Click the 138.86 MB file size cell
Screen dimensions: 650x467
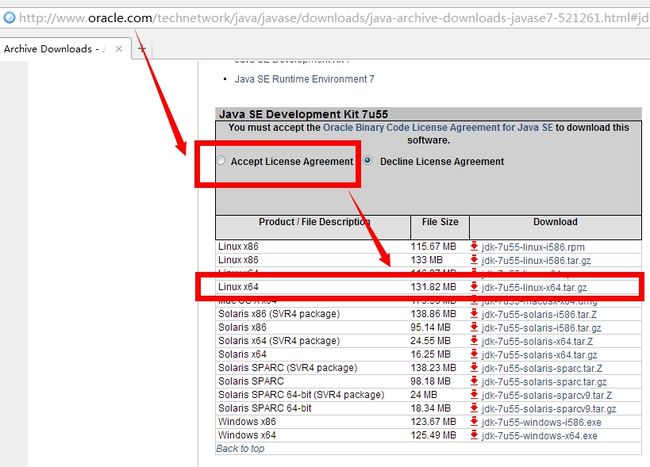(x=433, y=314)
